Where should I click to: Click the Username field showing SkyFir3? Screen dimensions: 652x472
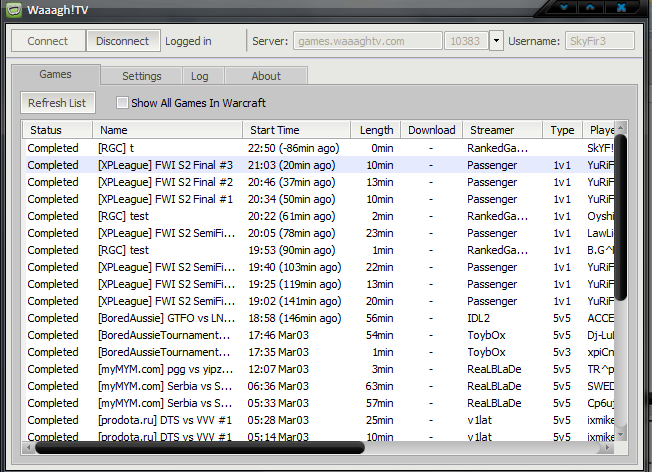600,41
